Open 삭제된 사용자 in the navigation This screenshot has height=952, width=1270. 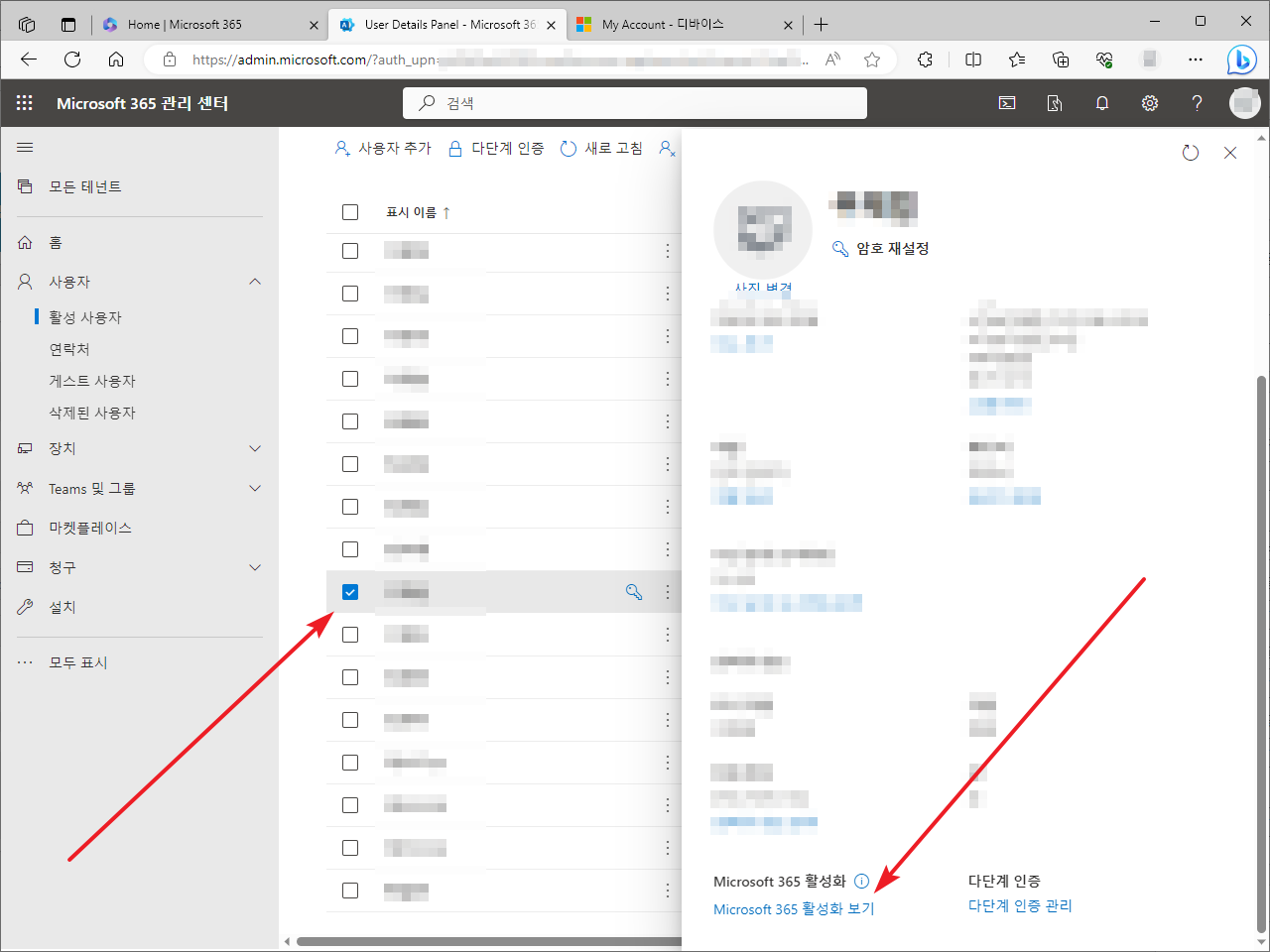[x=92, y=413]
